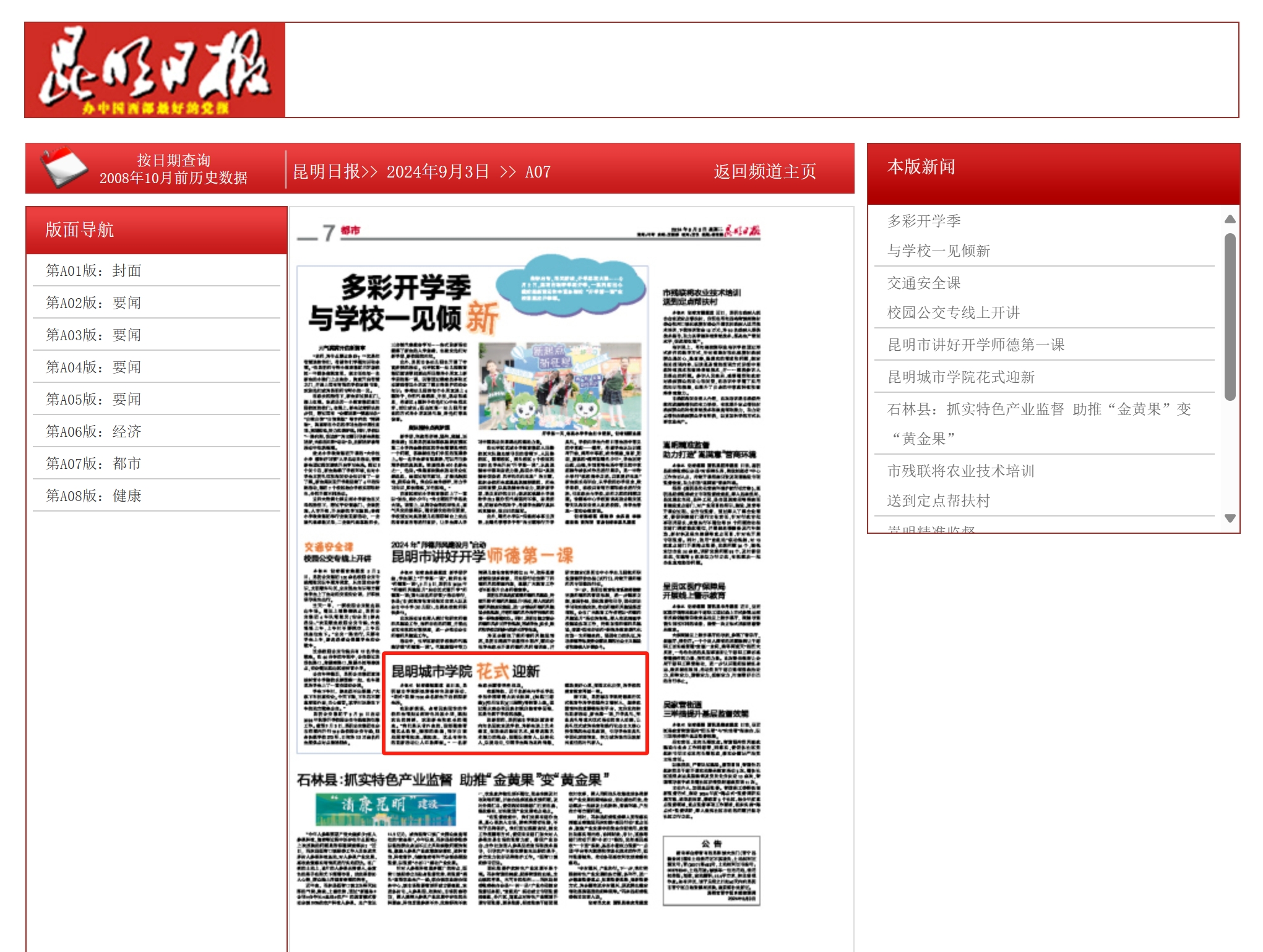Click the 公告 notice box on page
The image size is (1263, 952).
(711, 871)
